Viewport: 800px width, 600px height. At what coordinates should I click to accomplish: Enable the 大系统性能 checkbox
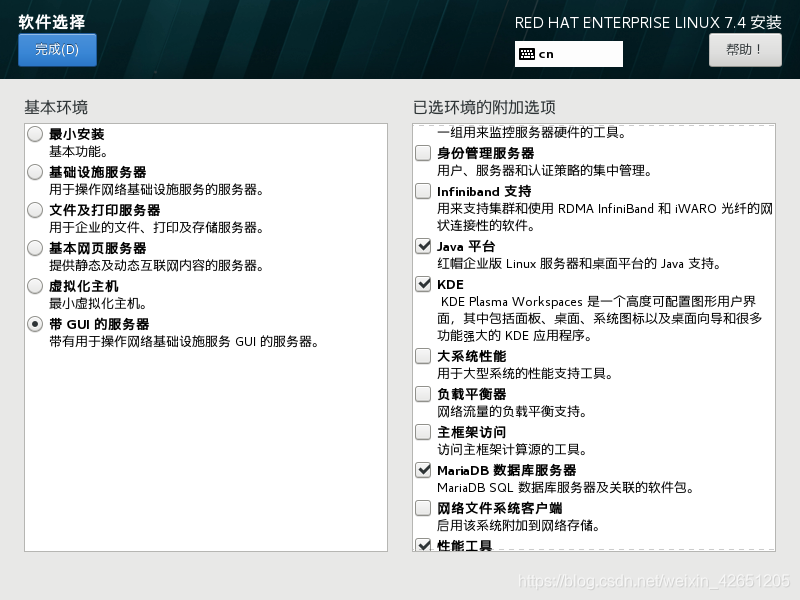(x=423, y=356)
